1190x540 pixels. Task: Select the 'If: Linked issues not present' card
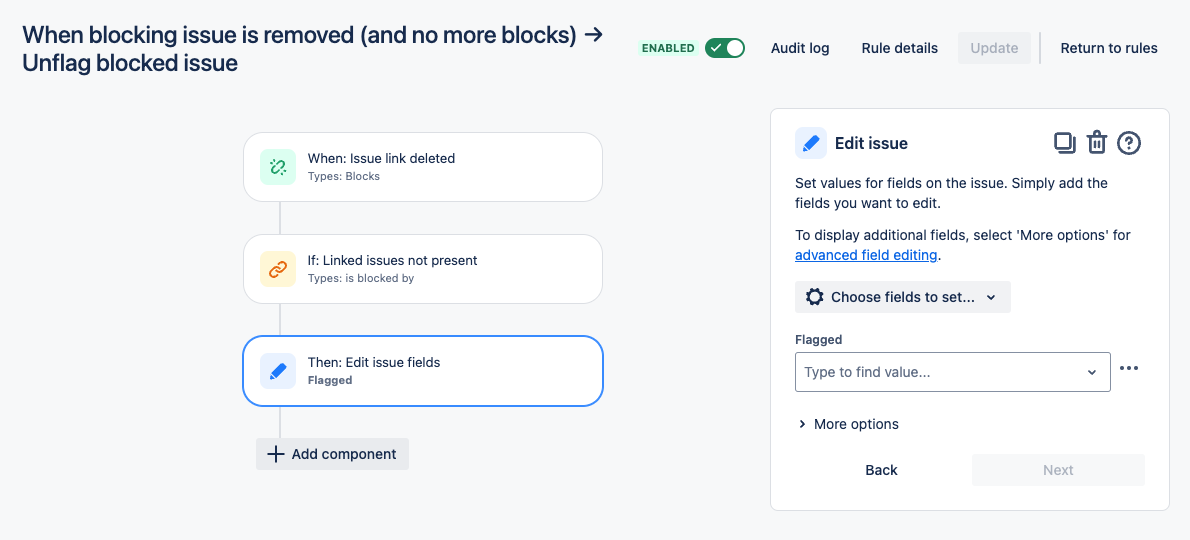(423, 268)
